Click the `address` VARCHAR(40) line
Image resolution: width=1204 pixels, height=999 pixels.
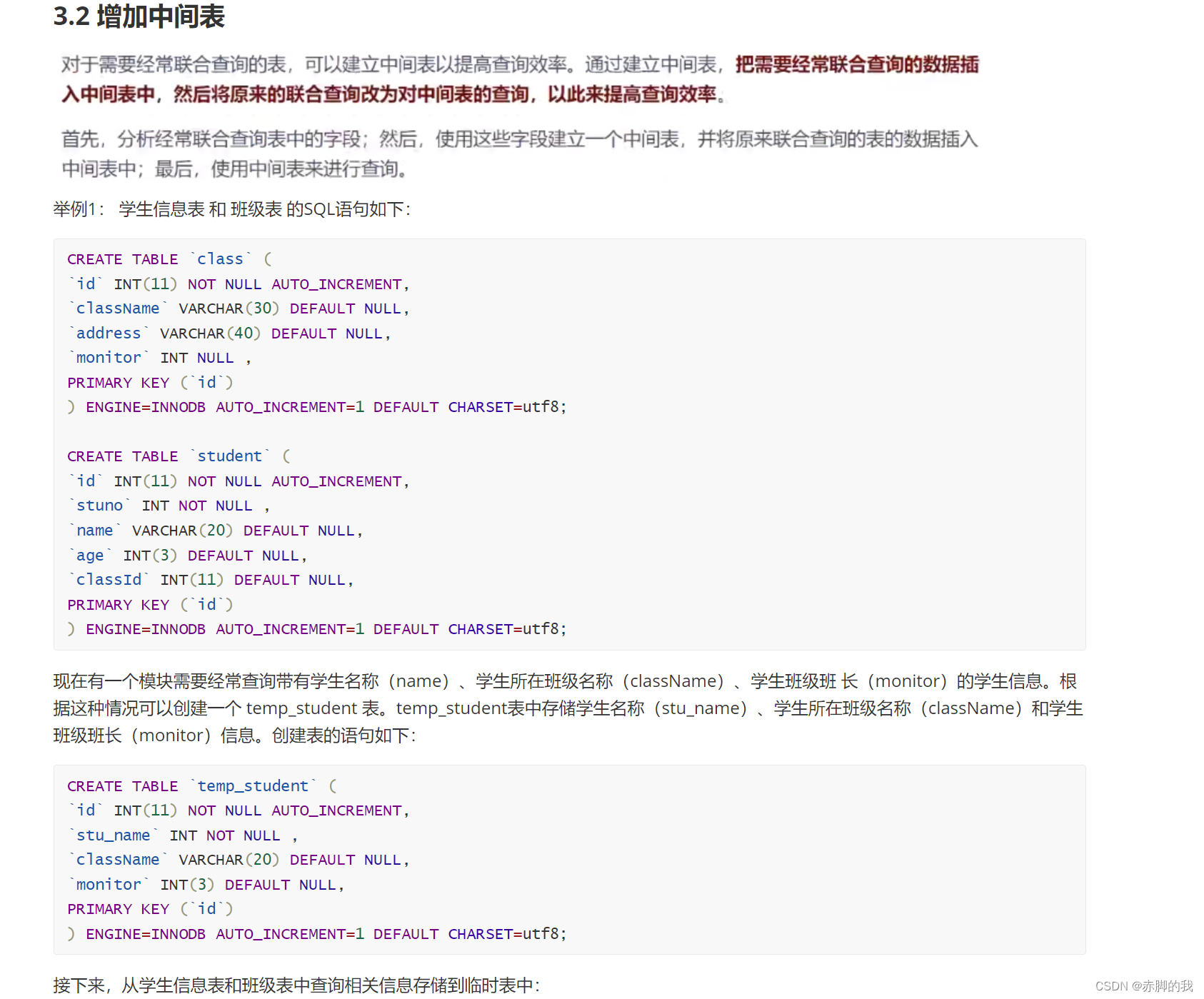click(108, 333)
